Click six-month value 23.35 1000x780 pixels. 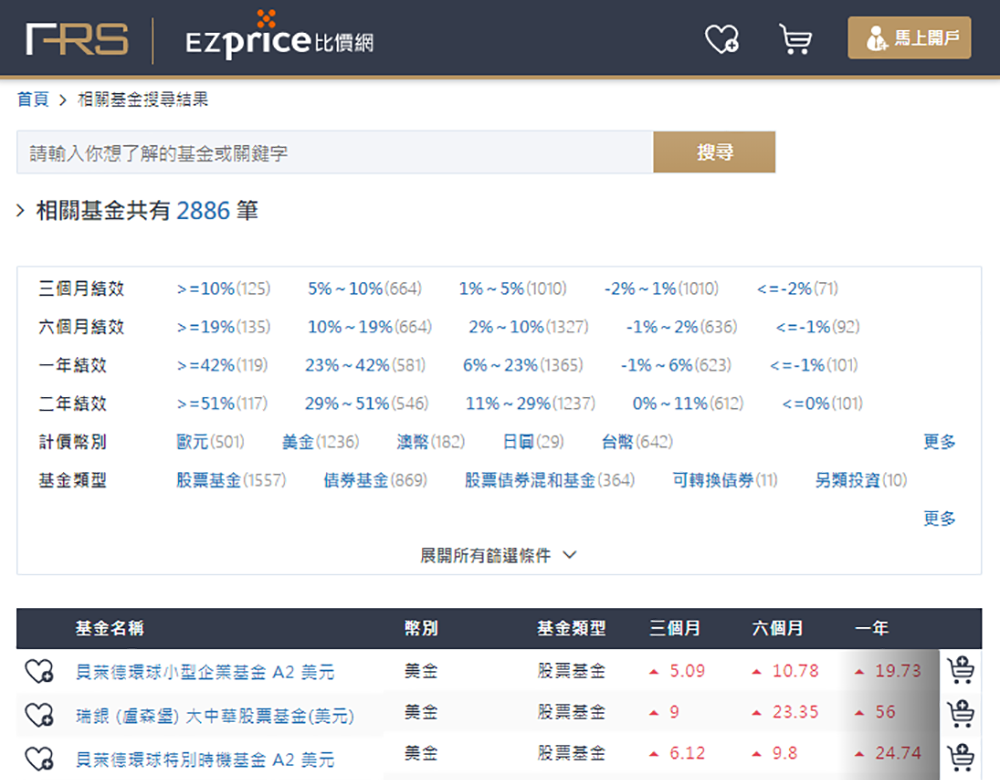click(795, 712)
